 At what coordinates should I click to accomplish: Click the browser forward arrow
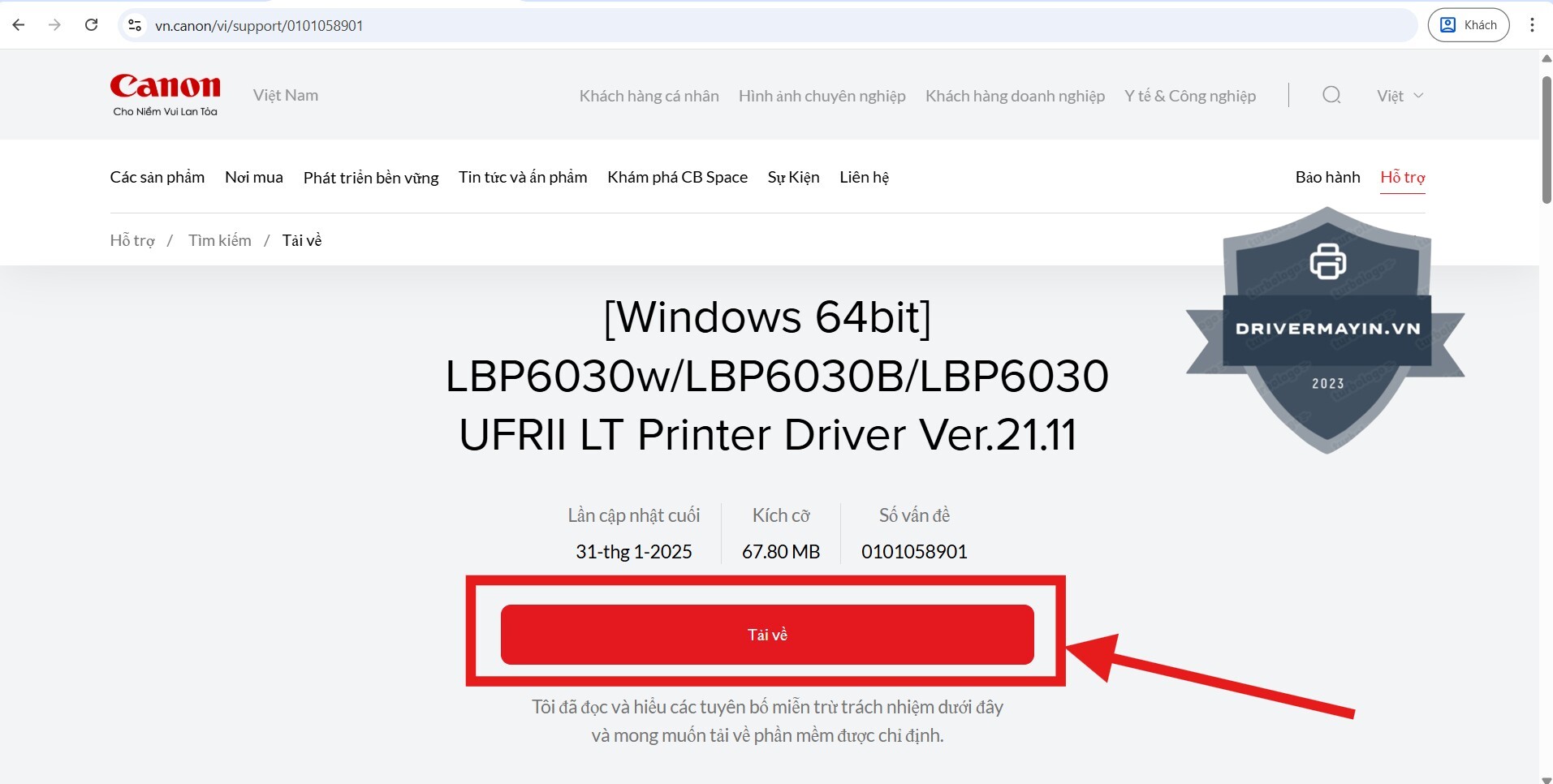tap(54, 25)
